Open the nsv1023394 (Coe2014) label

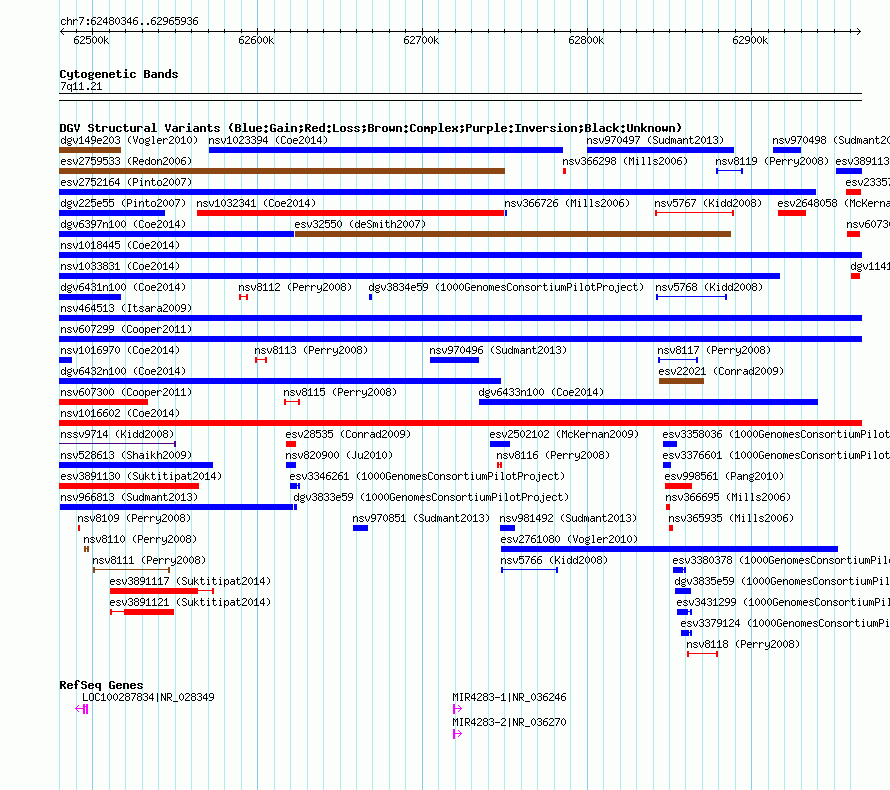(x=268, y=140)
